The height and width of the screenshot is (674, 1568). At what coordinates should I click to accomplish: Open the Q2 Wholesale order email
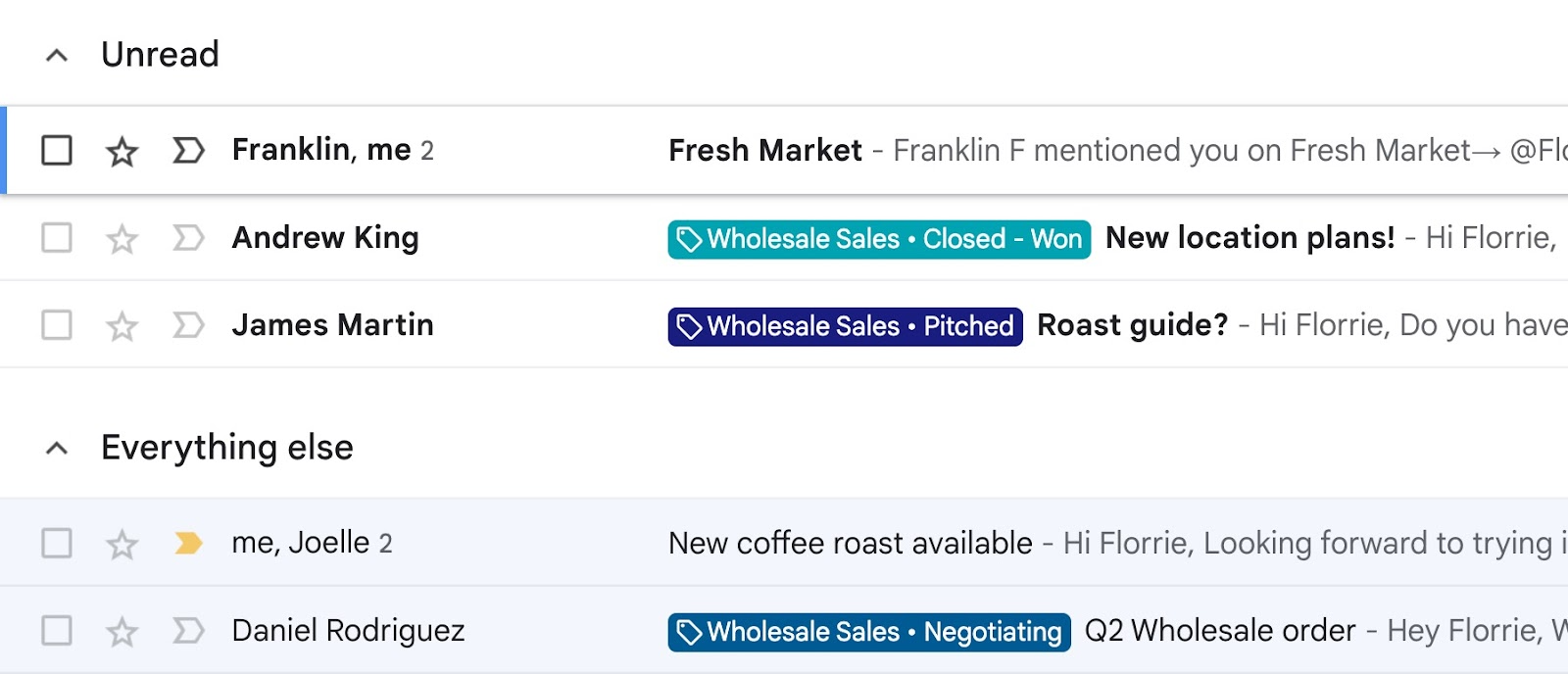[1220, 631]
